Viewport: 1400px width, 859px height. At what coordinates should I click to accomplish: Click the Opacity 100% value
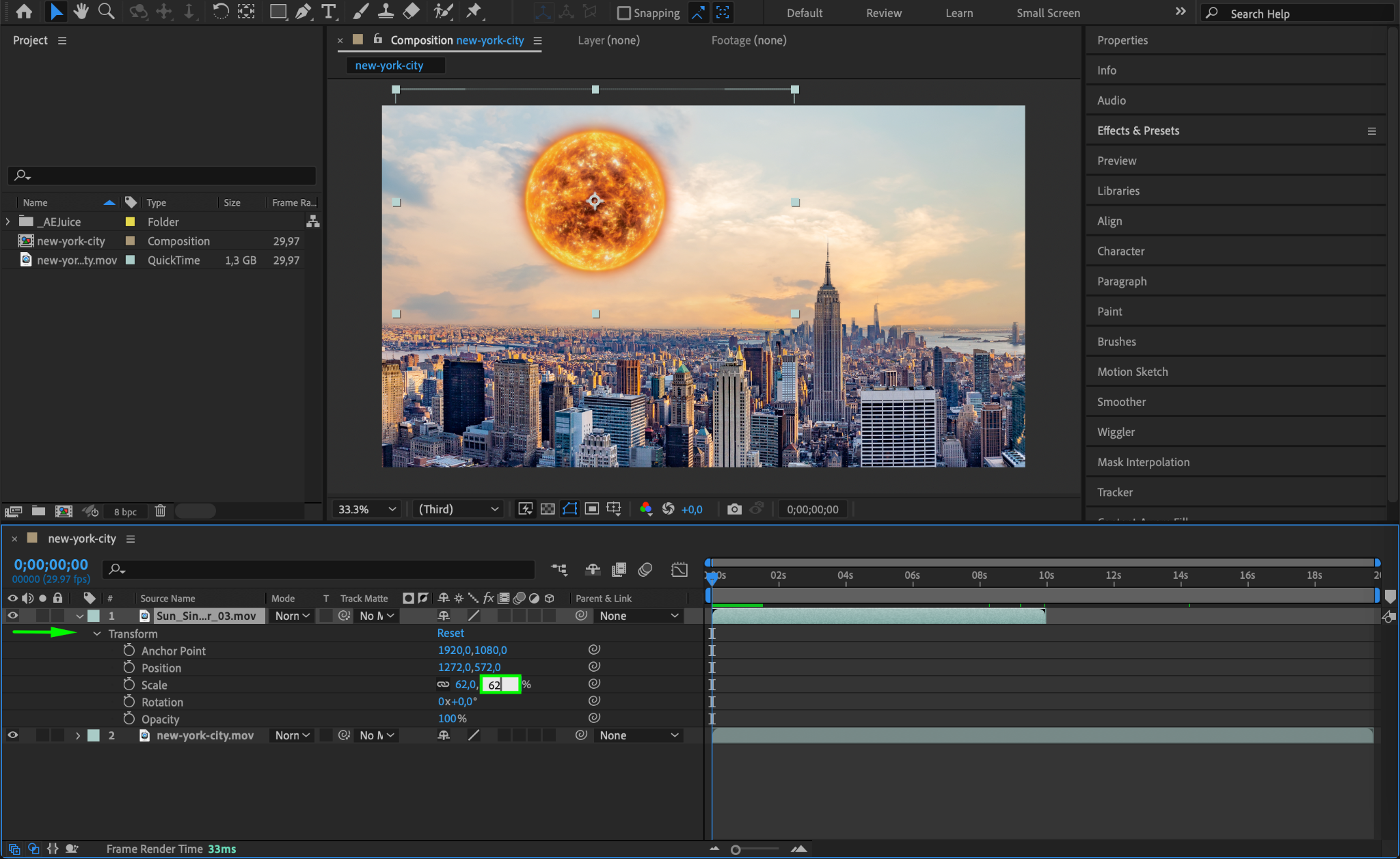[x=448, y=718]
